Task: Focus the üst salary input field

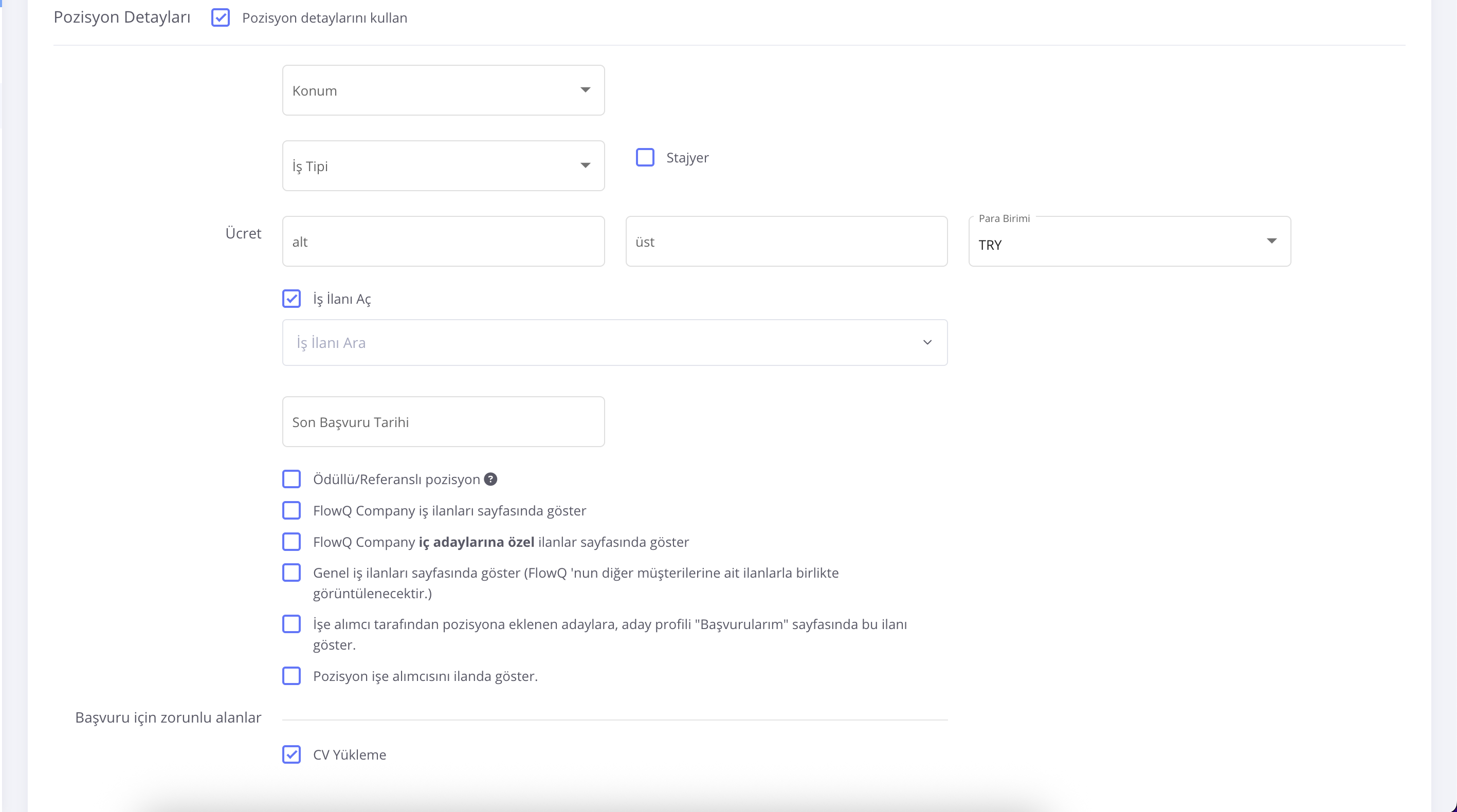Action: (786, 242)
